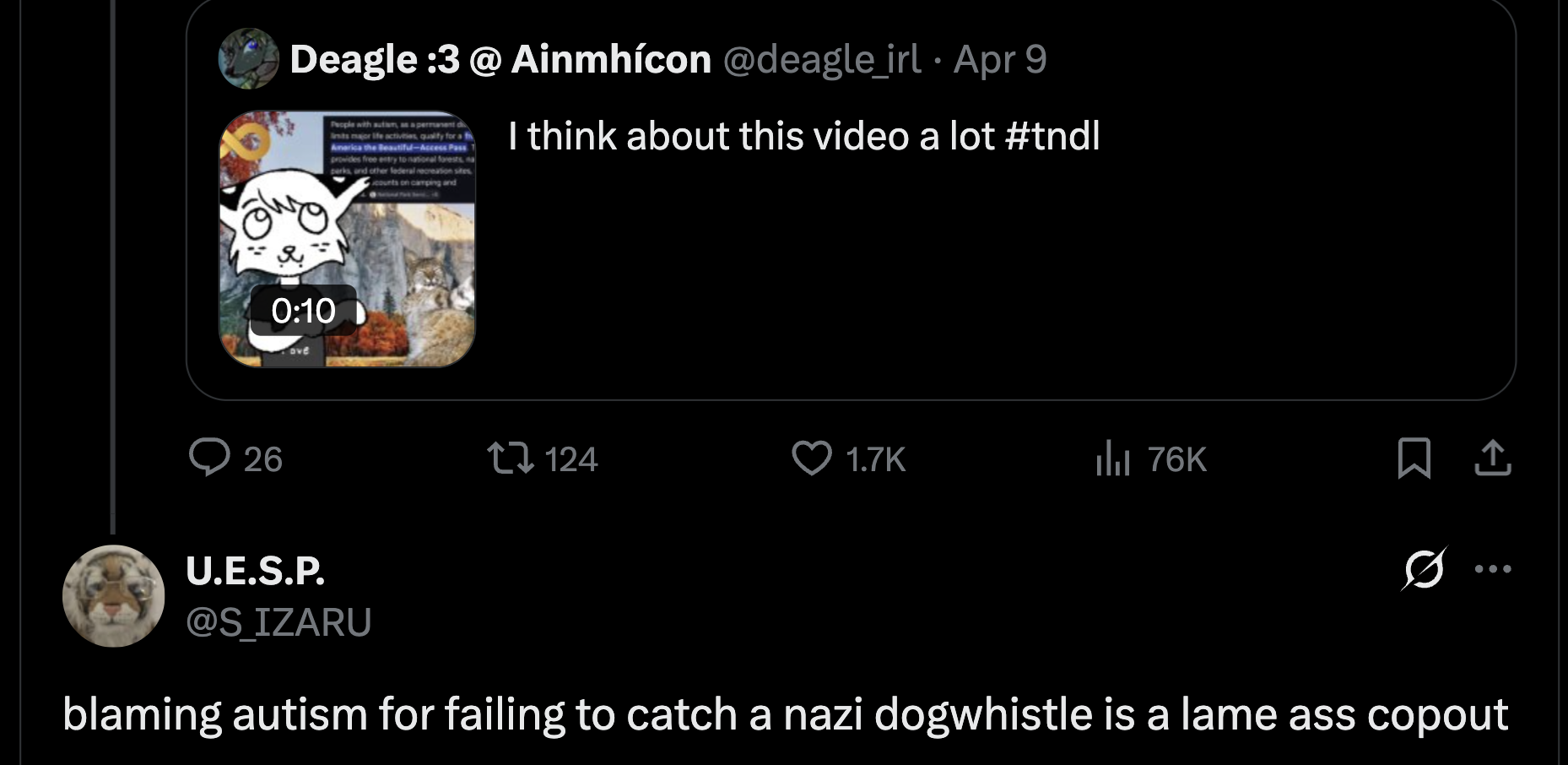Screen dimensions: 1568x765
Task: Open Deagle :3 @ Ainmhícon profile name
Action: tap(500, 59)
